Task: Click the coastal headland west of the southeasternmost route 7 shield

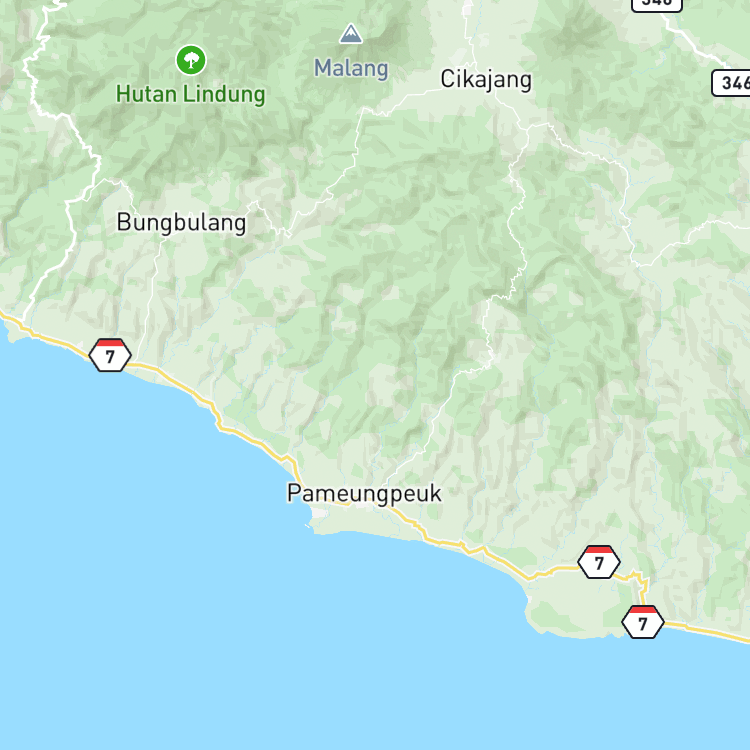Action: tap(574, 610)
